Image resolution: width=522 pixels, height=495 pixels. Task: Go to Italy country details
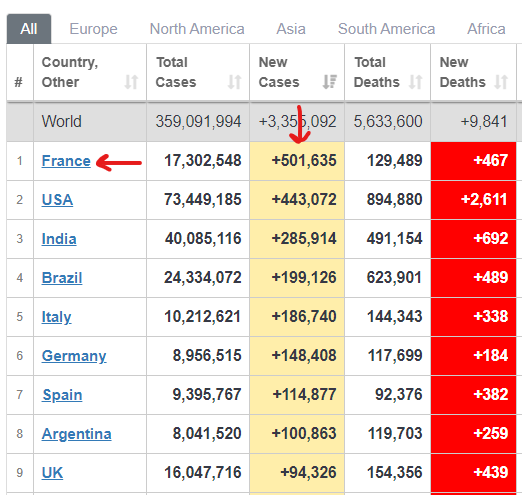pyautogui.click(x=56, y=317)
